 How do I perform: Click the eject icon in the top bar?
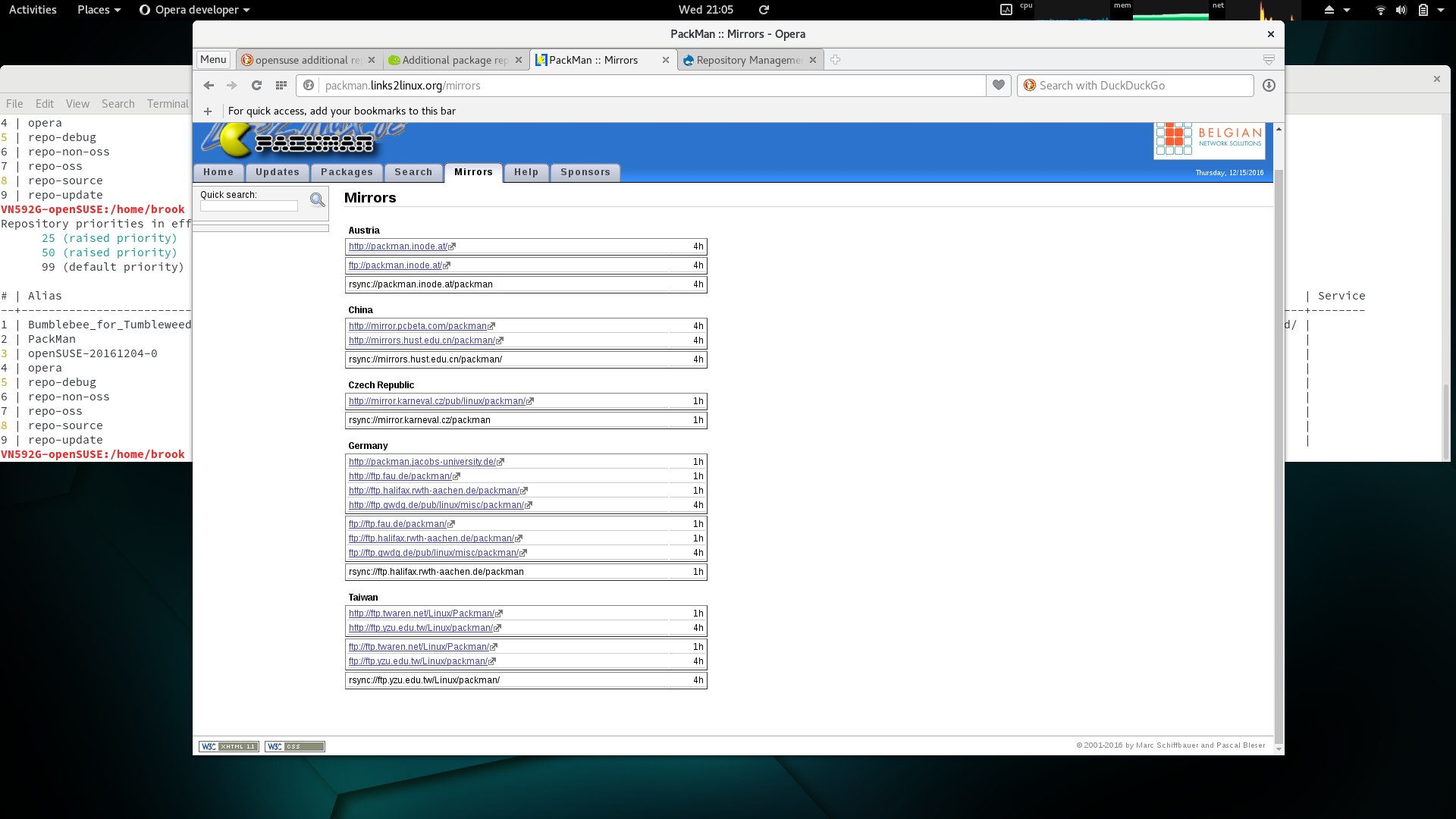tap(1329, 10)
